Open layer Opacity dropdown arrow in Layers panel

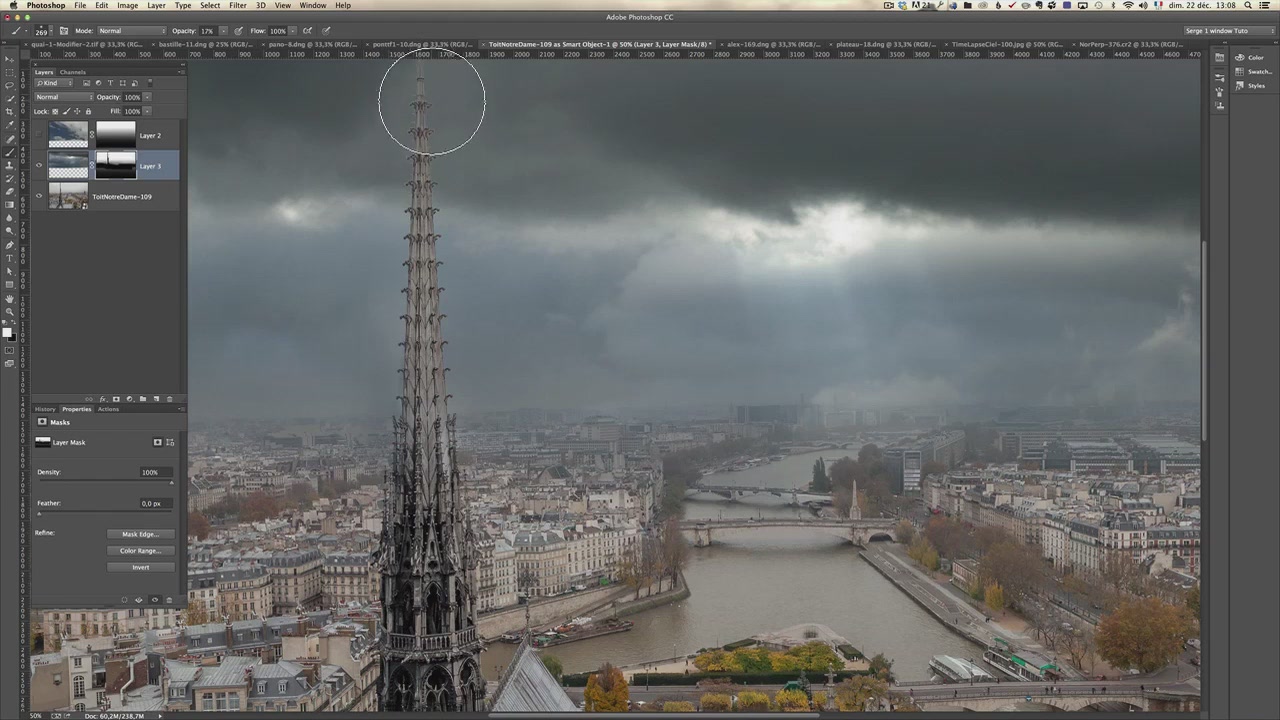pos(147,97)
